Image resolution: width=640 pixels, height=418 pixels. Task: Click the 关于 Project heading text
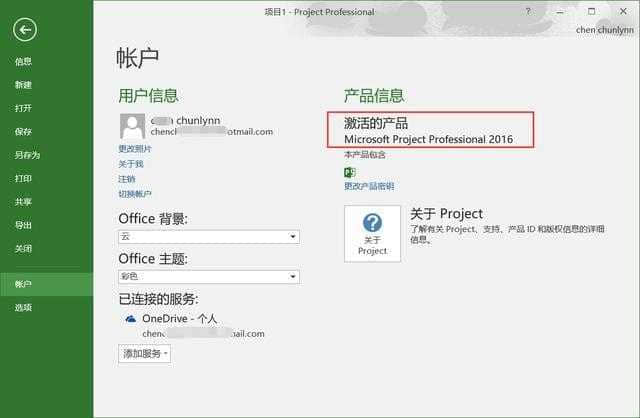point(447,213)
